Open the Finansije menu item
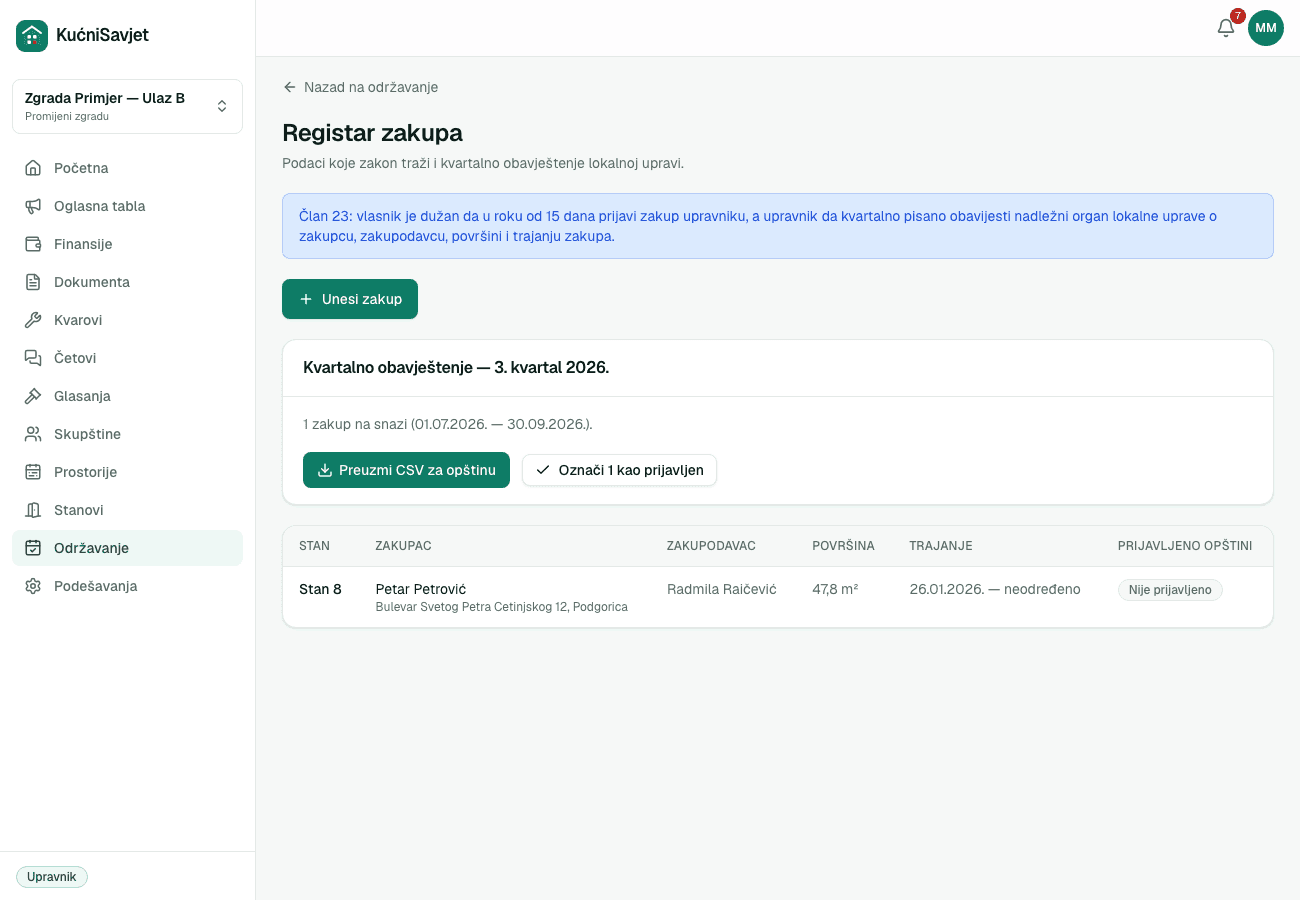Viewport: 1300px width, 900px height. [x=127, y=244]
